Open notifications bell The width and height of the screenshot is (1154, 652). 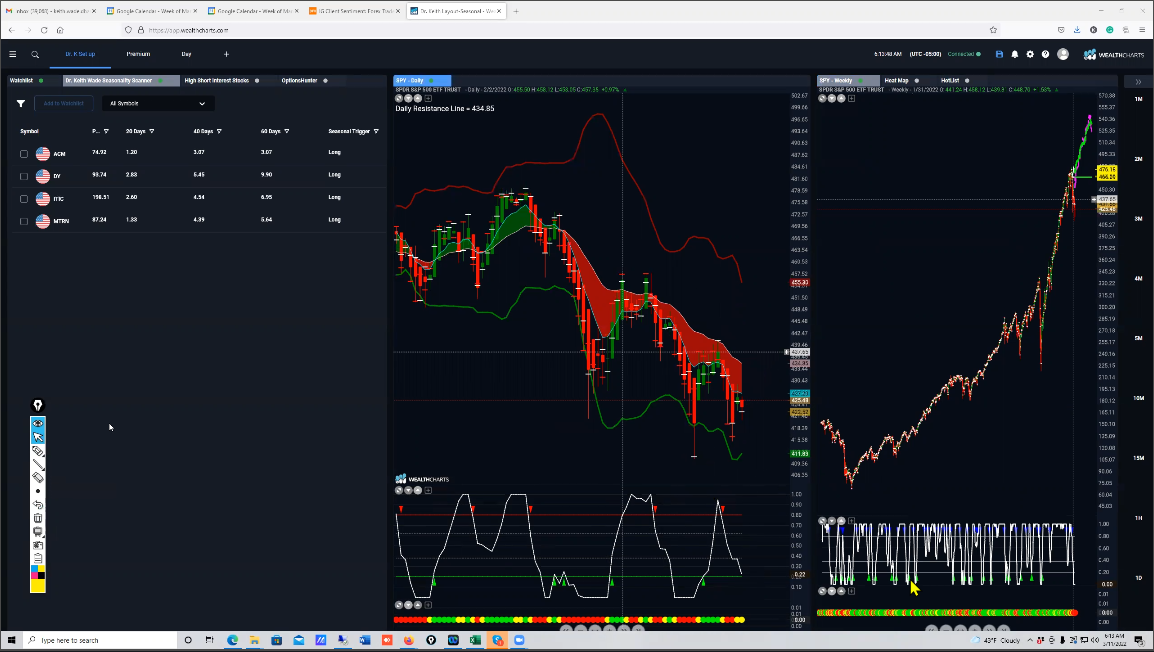click(1014, 54)
